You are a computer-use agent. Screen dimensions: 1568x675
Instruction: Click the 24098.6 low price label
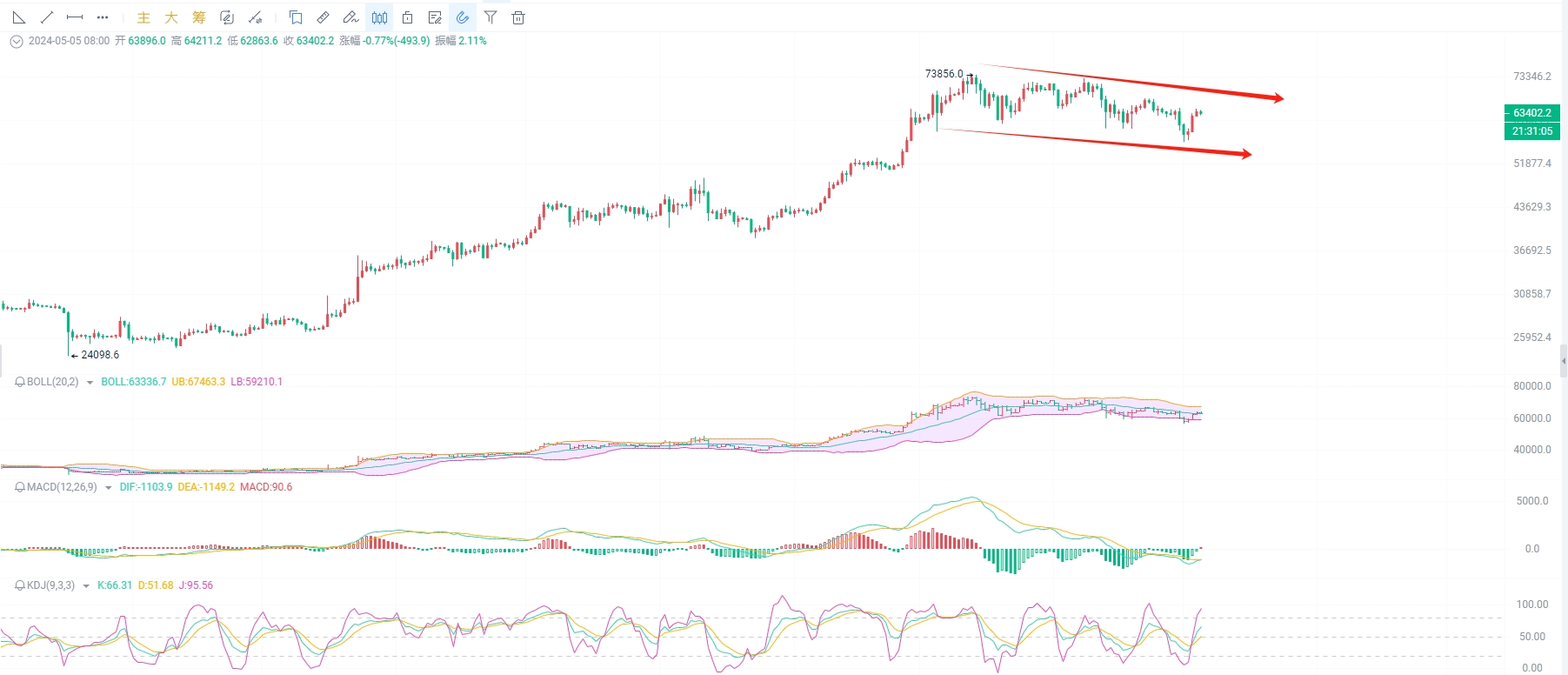(100, 355)
